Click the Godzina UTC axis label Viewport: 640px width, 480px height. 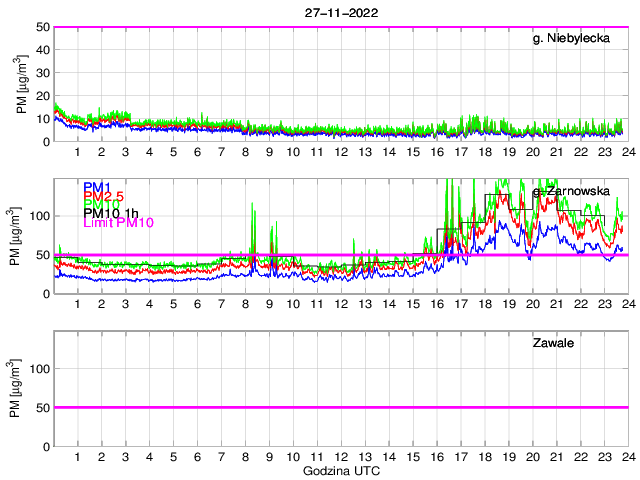(x=340, y=470)
